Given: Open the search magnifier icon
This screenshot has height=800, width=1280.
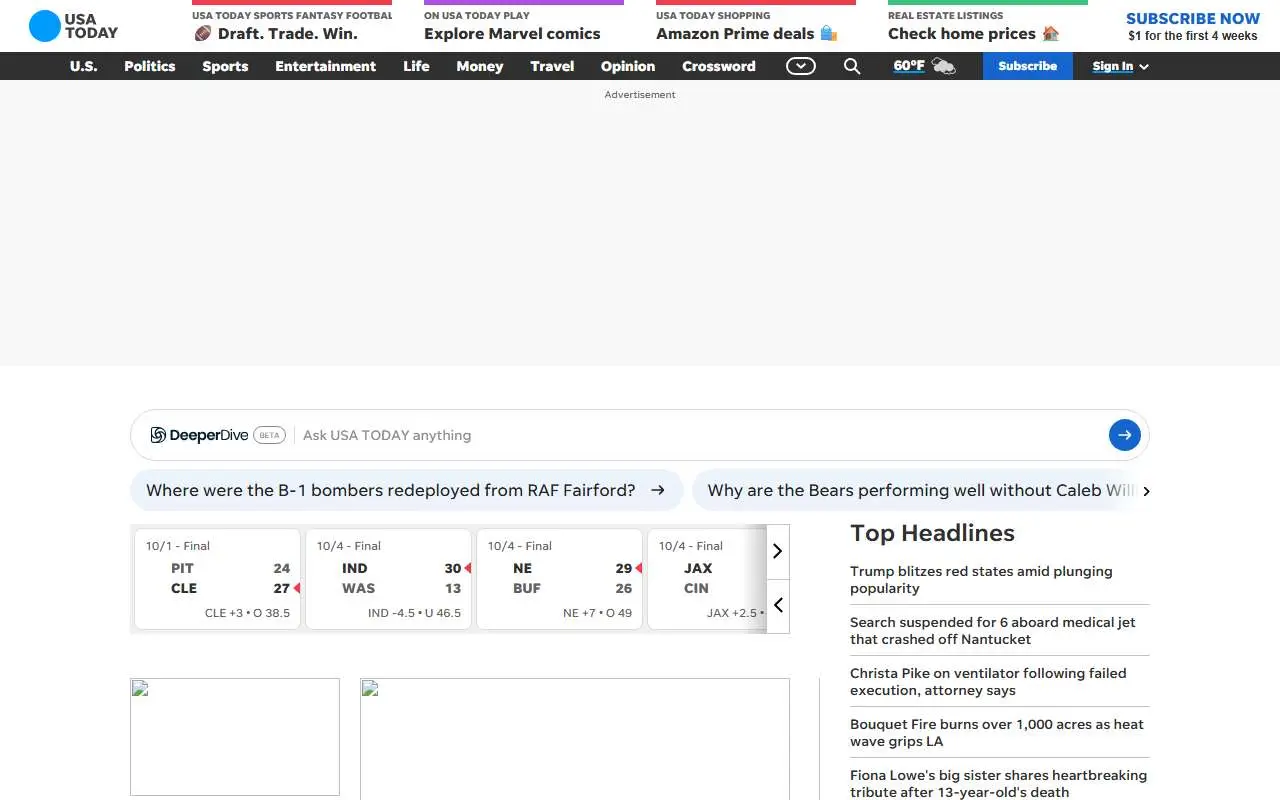Looking at the screenshot, I should [852, 66].
